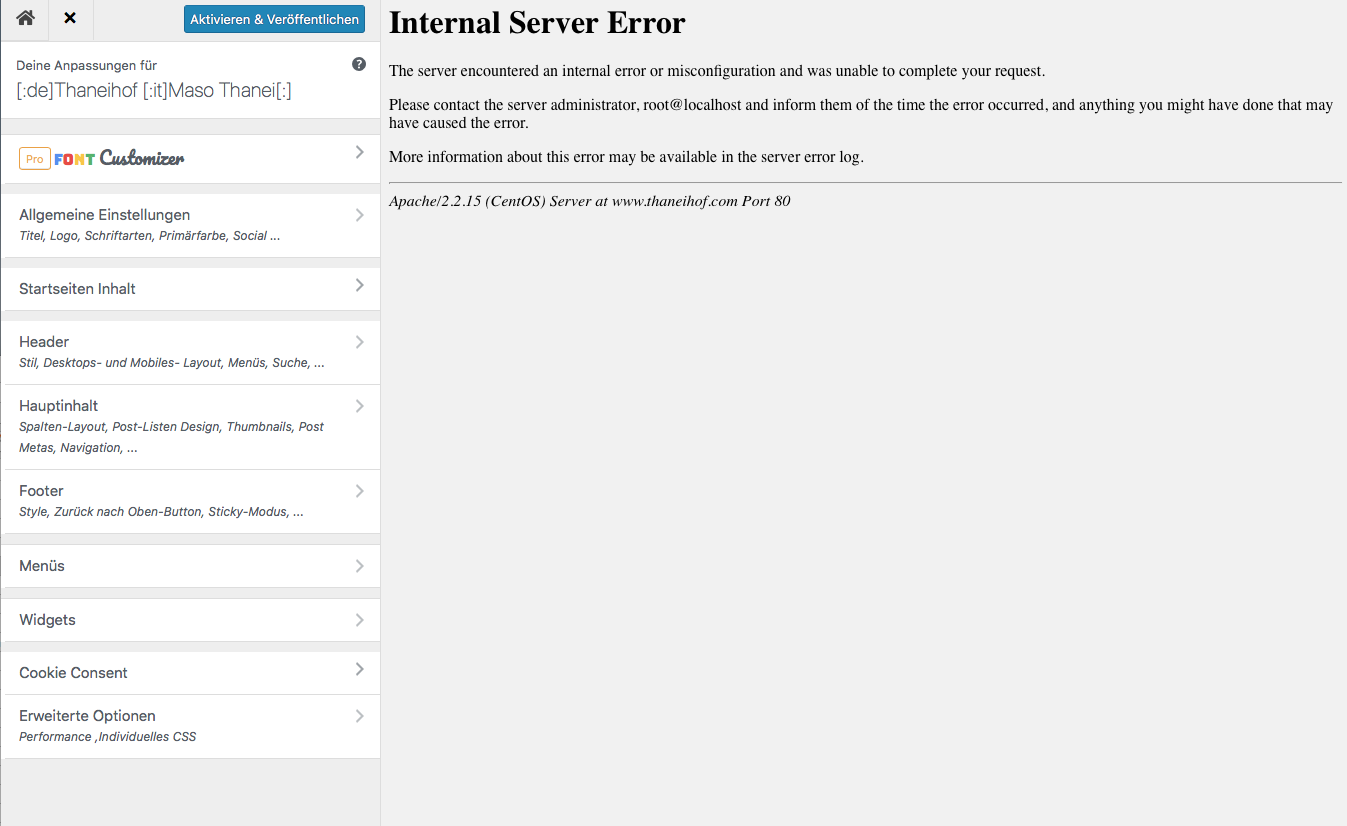Click the home icon in customizer header
Viewport: 1347px width, 826px height.
(x=25, y=19)
